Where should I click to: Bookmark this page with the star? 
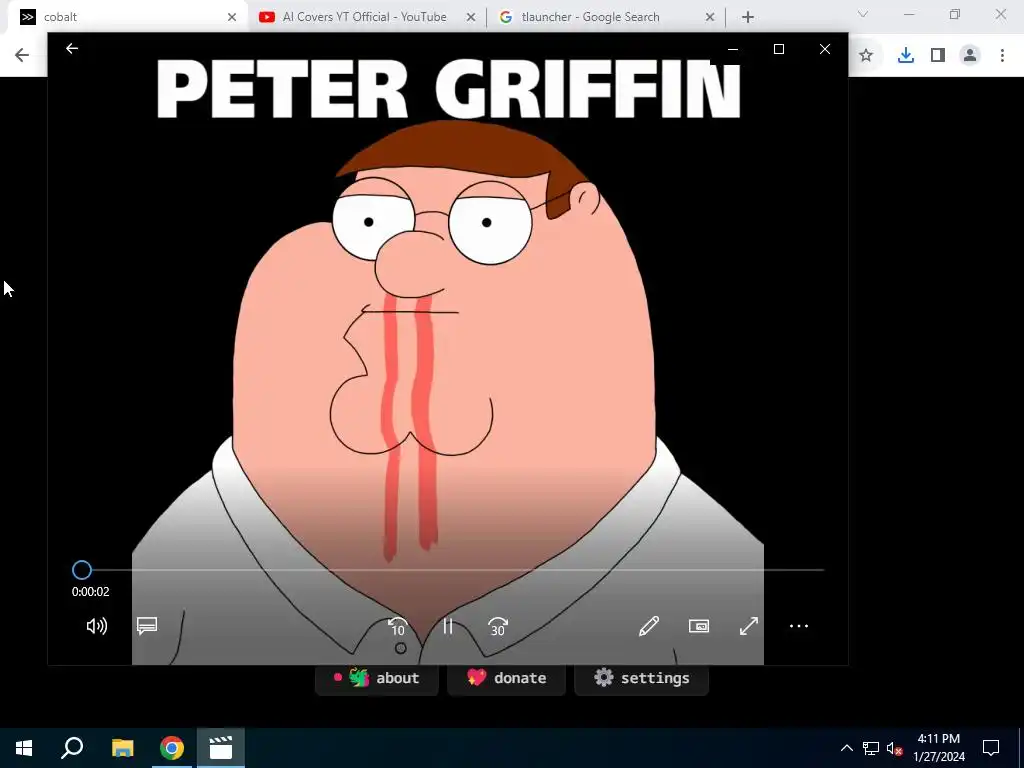[866, 56]
